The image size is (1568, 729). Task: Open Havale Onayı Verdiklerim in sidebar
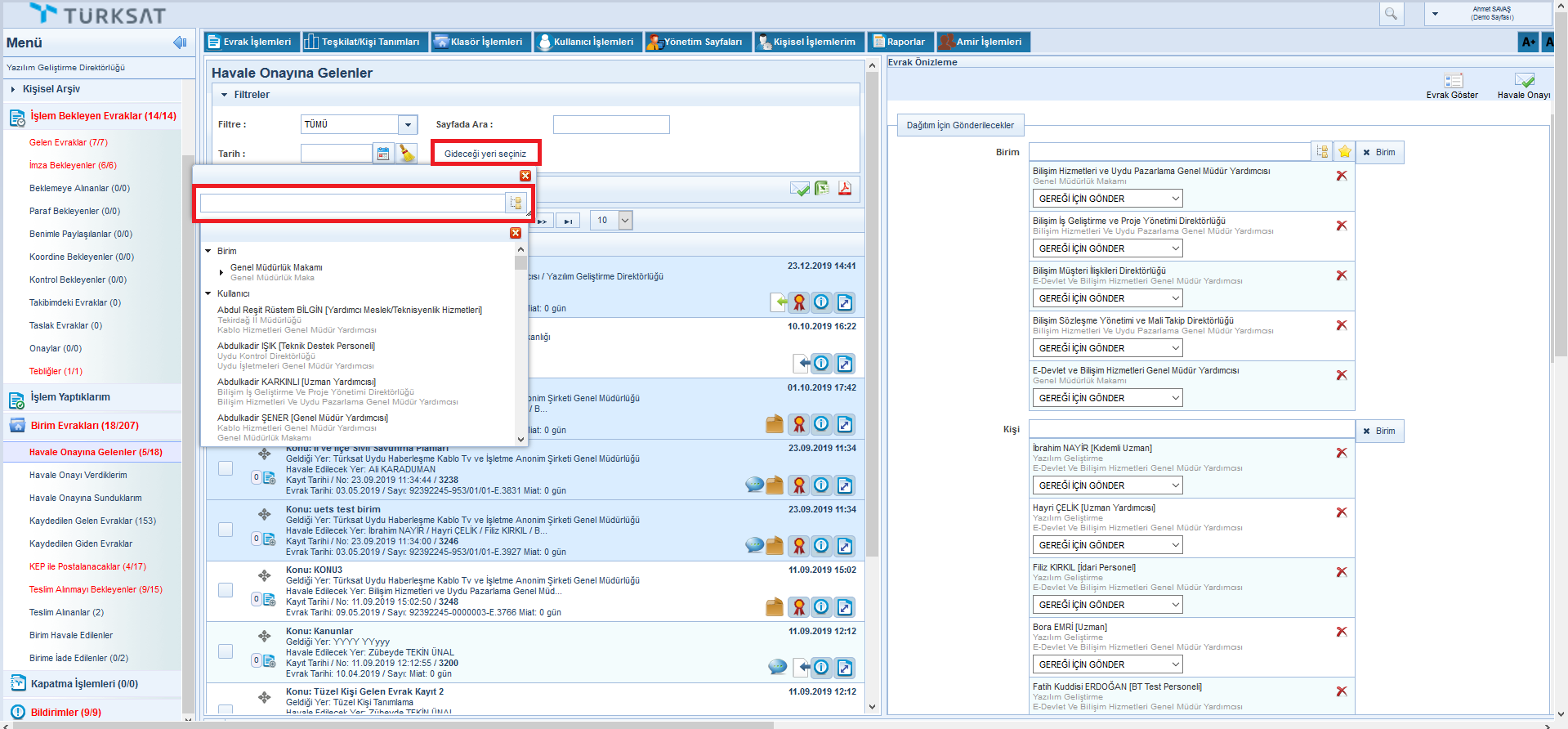pos(78,475)
